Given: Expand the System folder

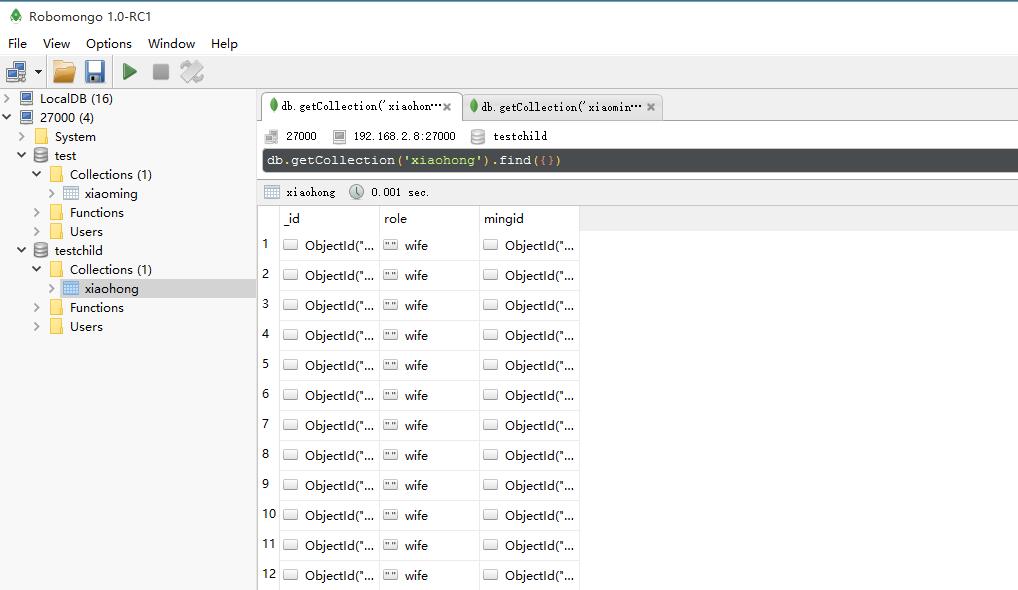Looking at the screenshot, I should 22,136.
